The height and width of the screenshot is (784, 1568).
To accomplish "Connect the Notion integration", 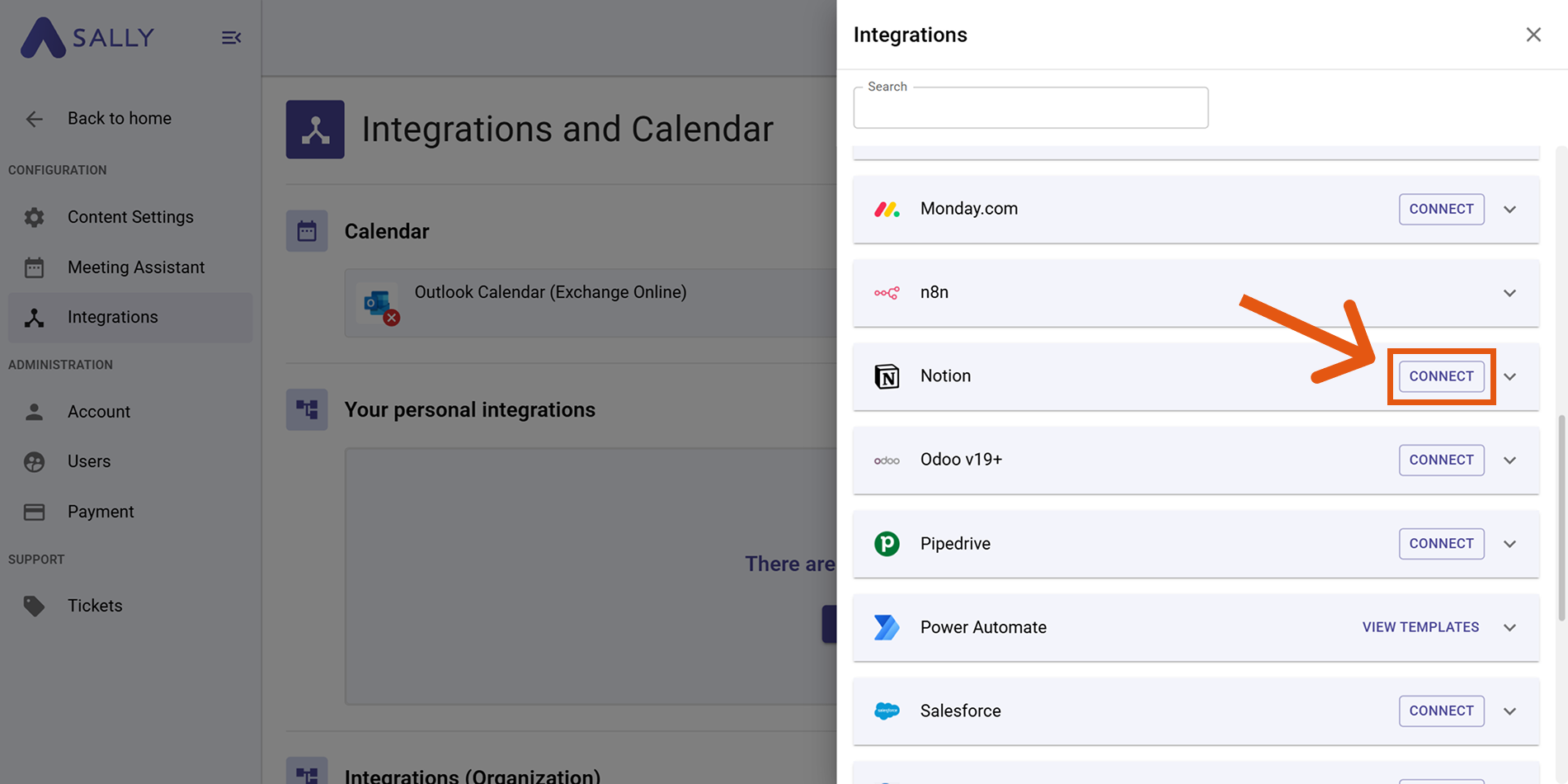I will tap(1441, 376).
